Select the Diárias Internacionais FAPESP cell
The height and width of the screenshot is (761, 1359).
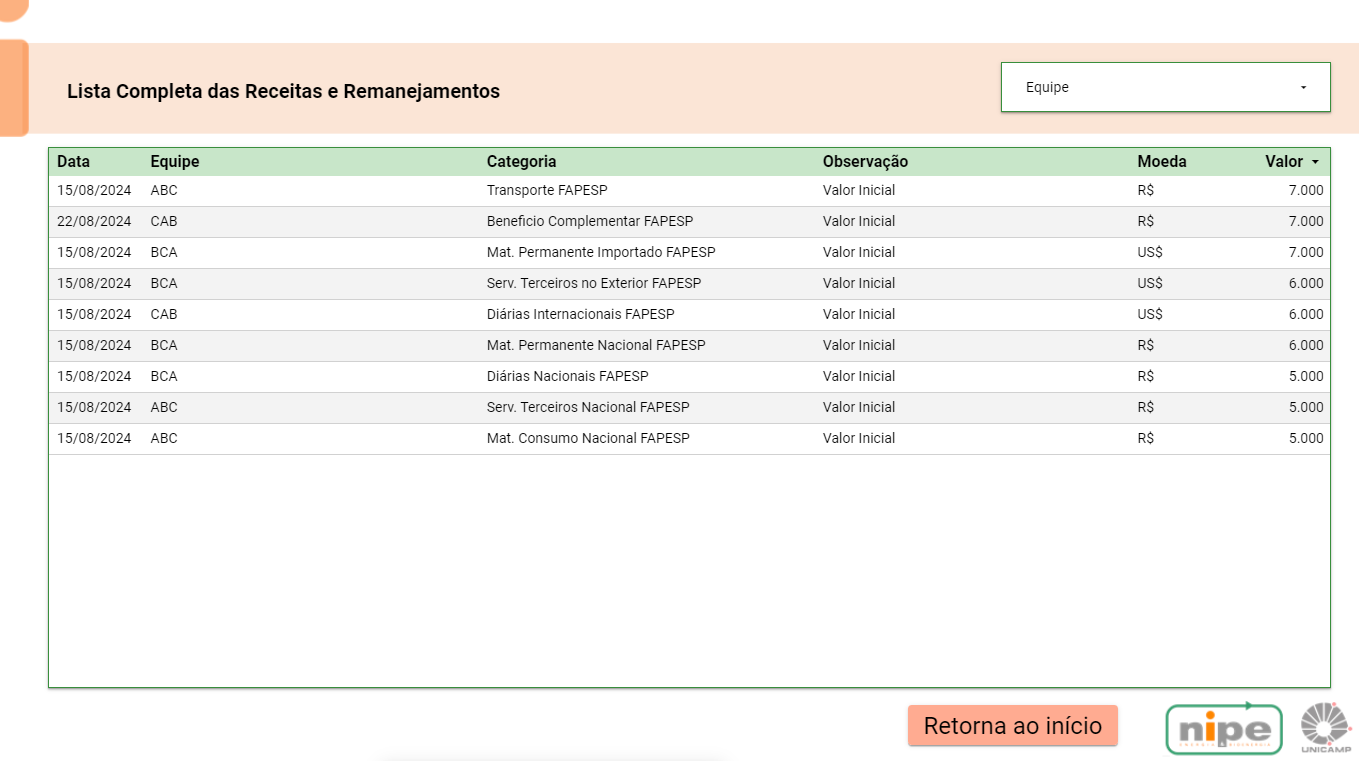580,314
